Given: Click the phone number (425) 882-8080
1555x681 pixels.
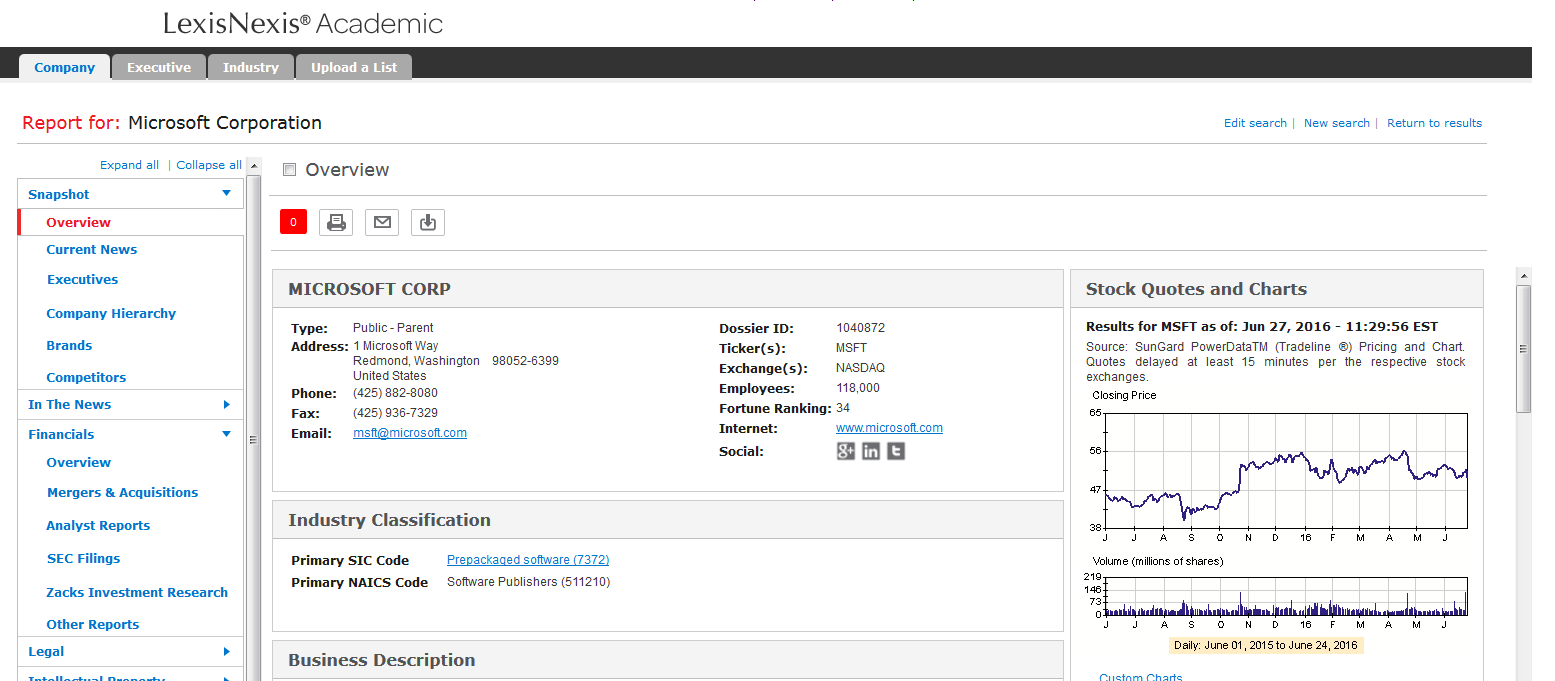Looking at the screenshot, I should (395, 393).
